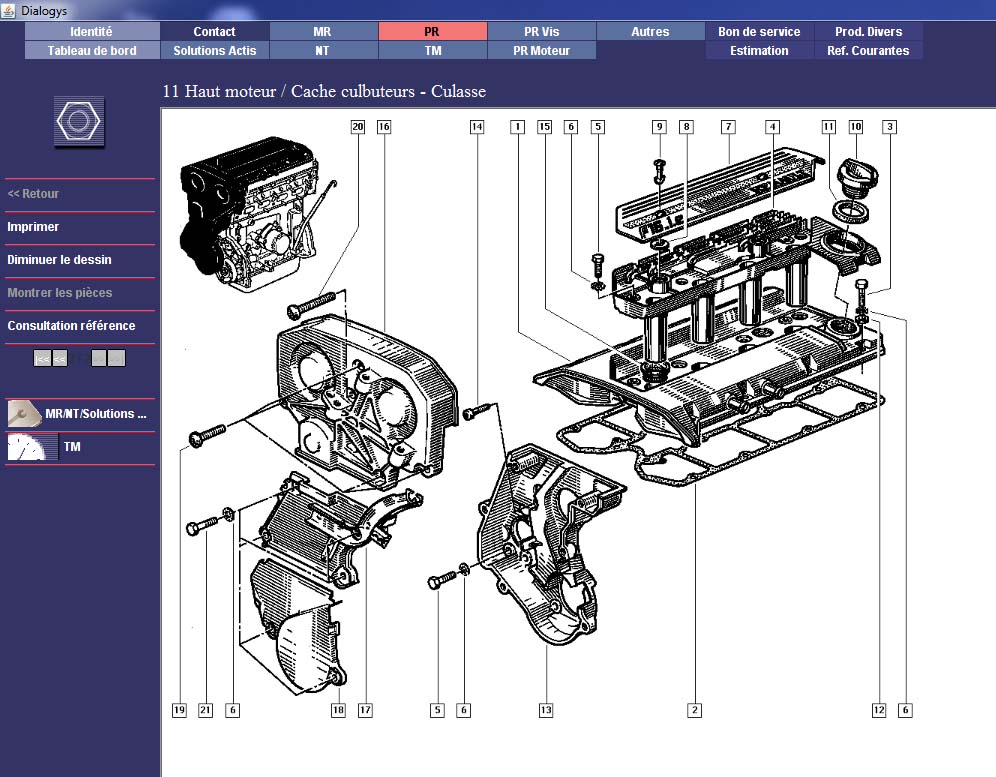Switch to the PR Vis tab

coord(542,32)
